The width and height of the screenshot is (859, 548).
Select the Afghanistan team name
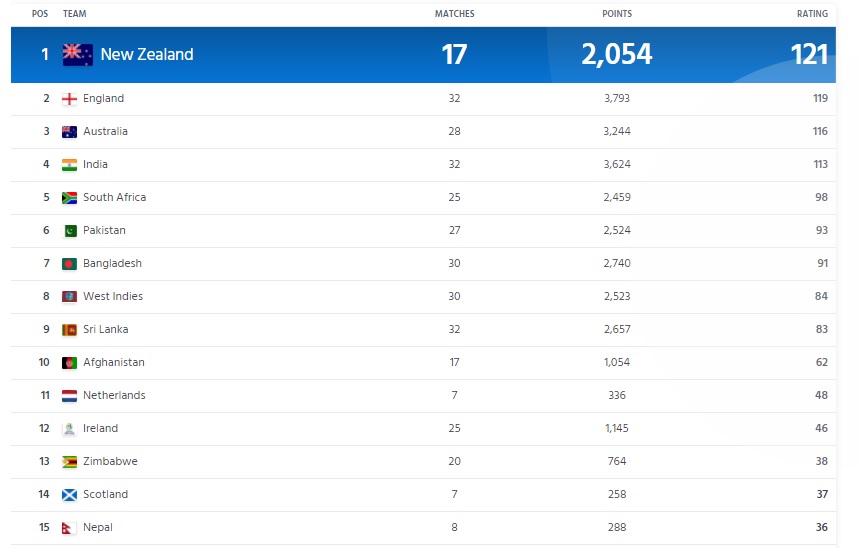[114, 362]
